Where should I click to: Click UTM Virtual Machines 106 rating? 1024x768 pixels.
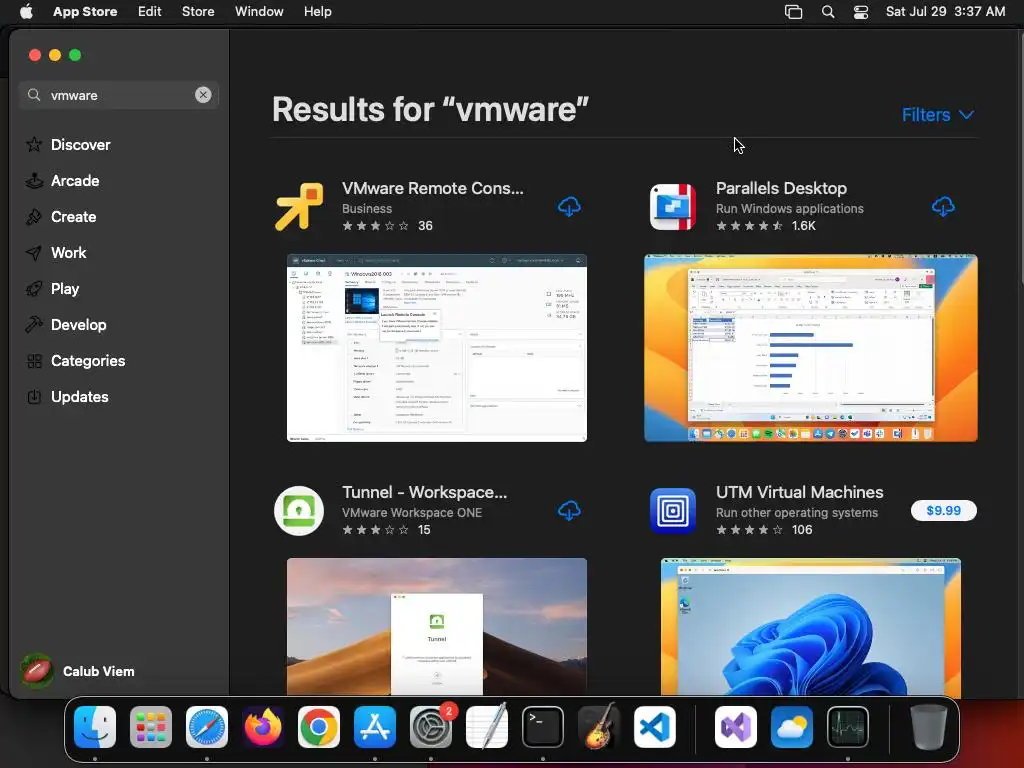click(x=764, y=530)
